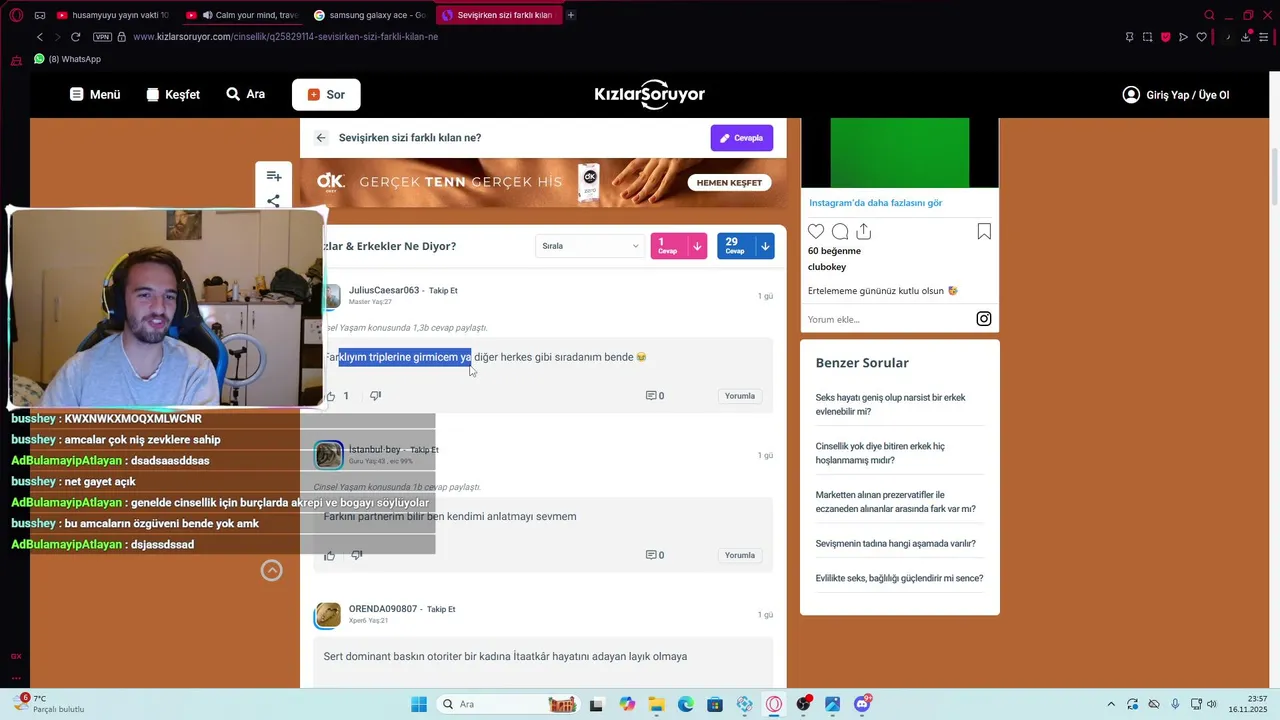Open the Windows Start button

[419, 704]
